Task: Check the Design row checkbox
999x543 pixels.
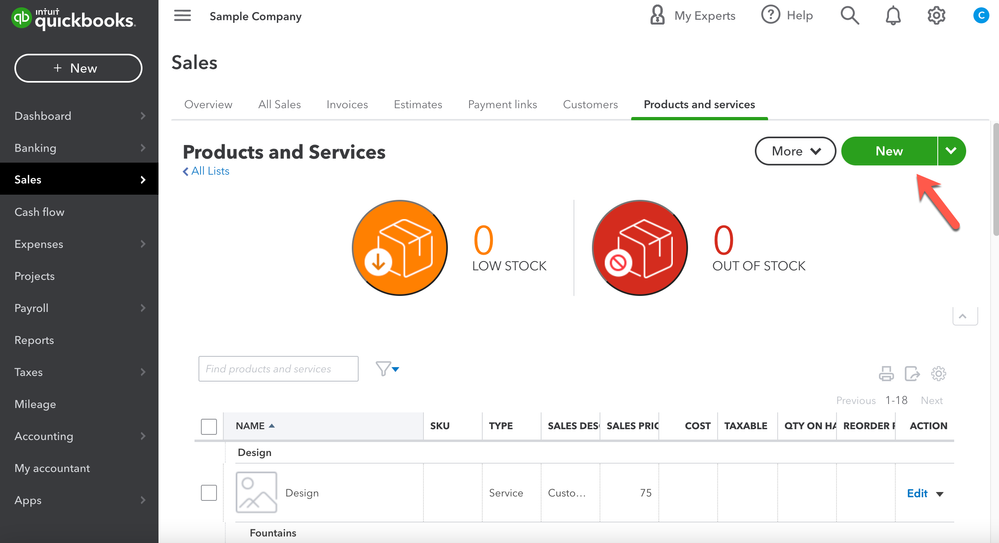Action: tap(209, 493)
